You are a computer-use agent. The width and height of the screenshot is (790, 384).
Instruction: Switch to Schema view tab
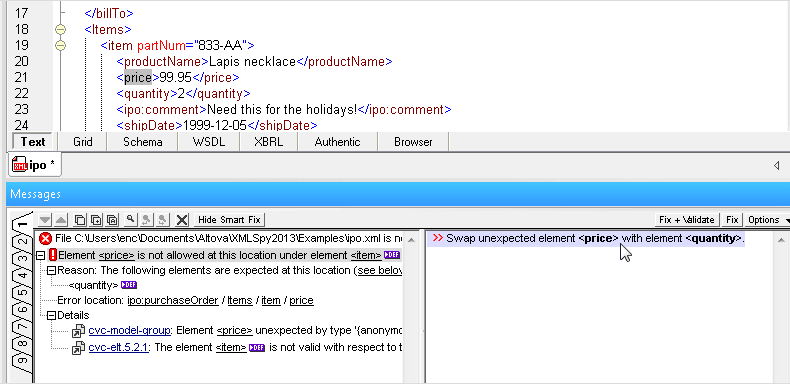tap(143, 142)
